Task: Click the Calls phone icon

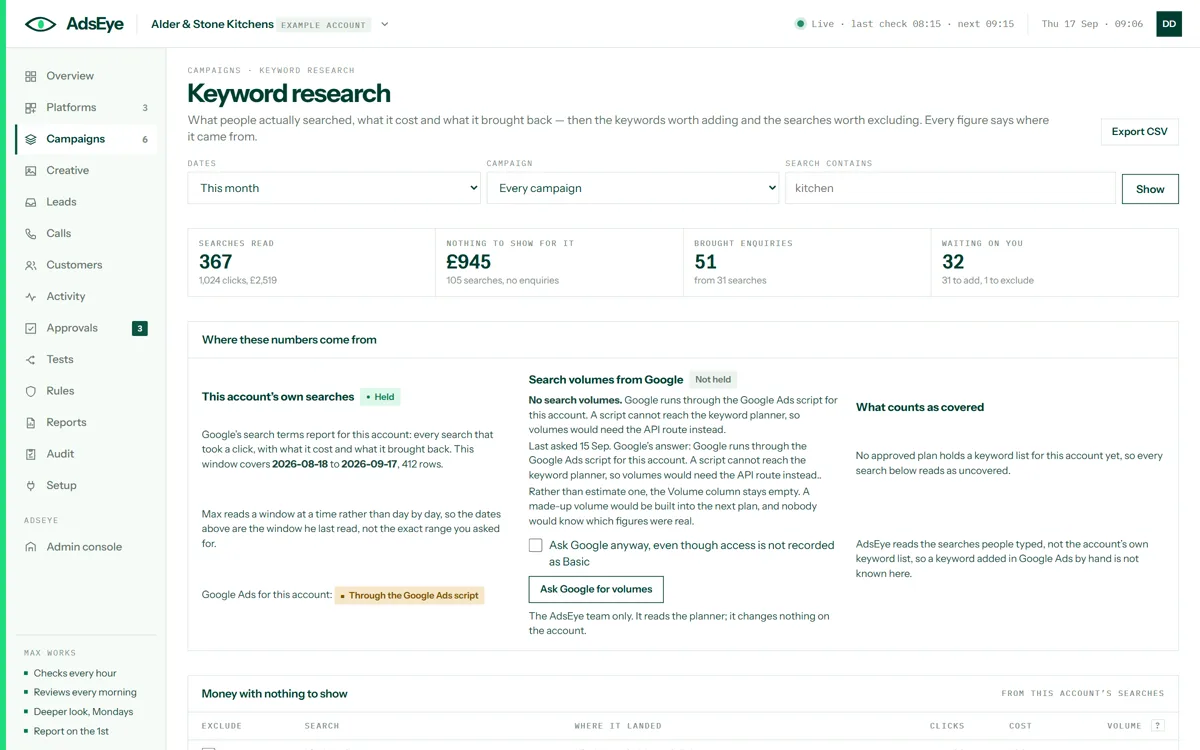Action: (31, 234)
